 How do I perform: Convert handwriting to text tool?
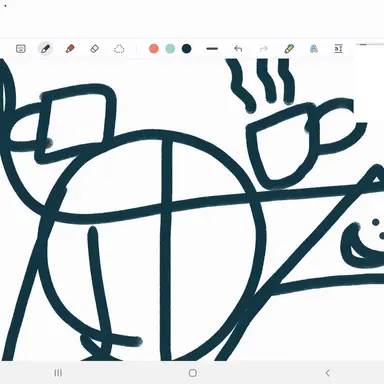point(314,49)
